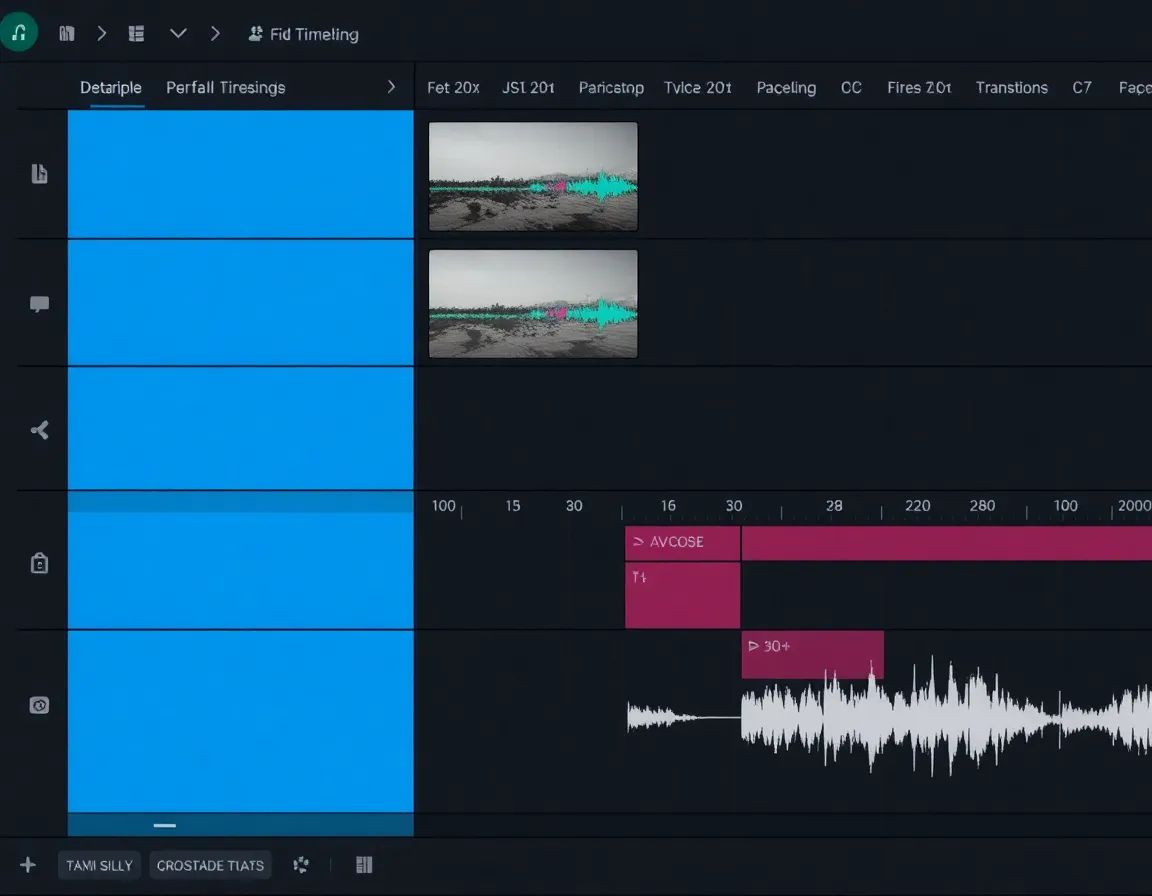Click the list view icon near top left
This screenshot has height=896, width=1152.
pos(136,32)
